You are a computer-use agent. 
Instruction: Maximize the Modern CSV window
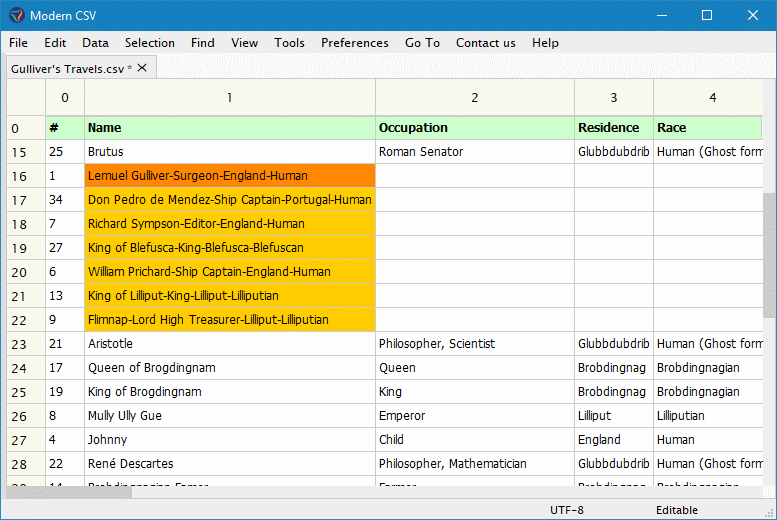coord(707,15)
